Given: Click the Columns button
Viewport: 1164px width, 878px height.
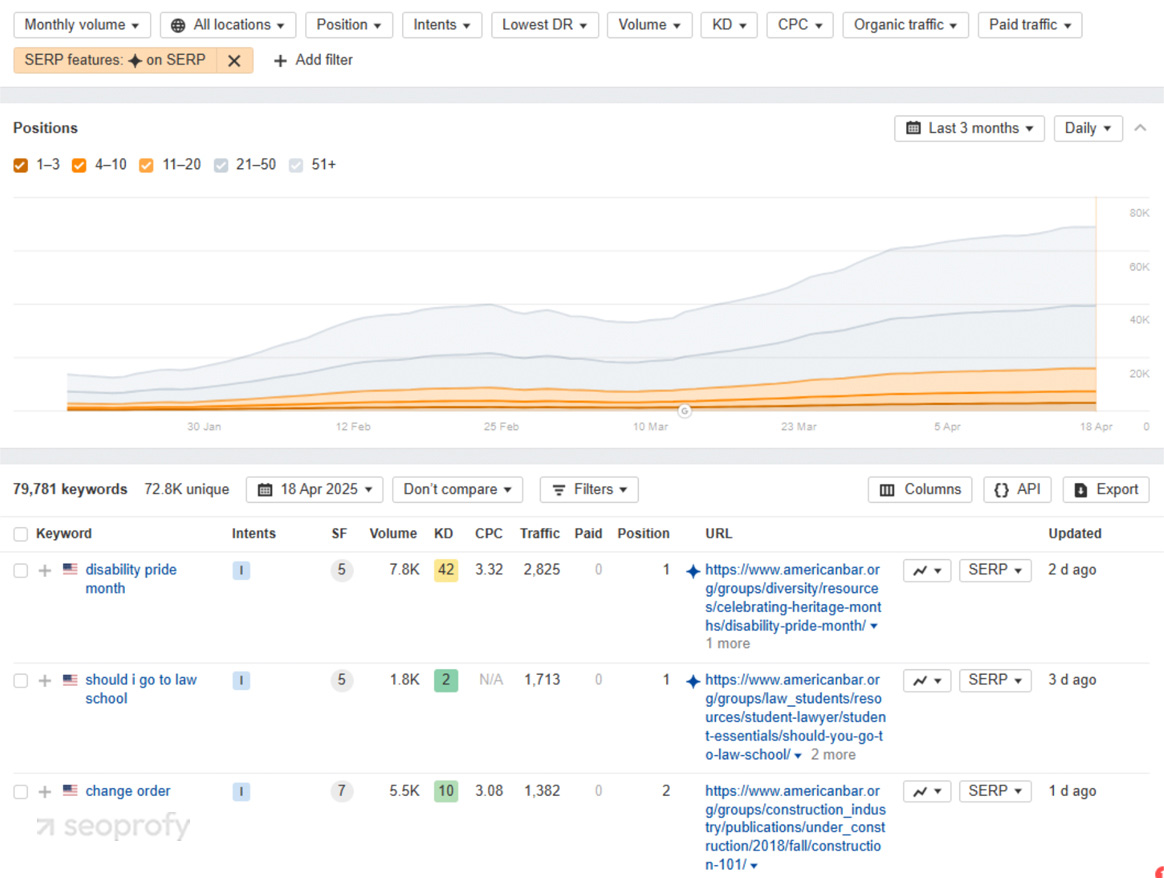Looking at the screenshot, I should pos(920,490).
